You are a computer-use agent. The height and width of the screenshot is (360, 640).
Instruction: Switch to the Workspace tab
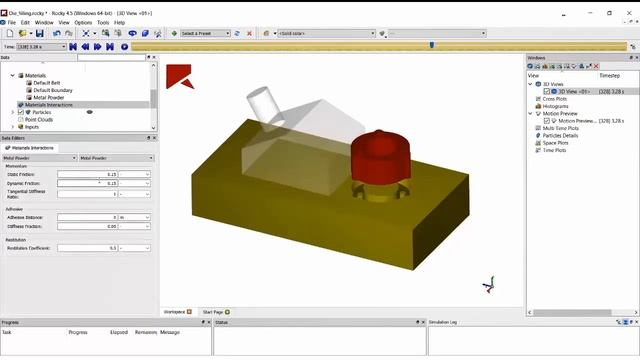point(178,312)
